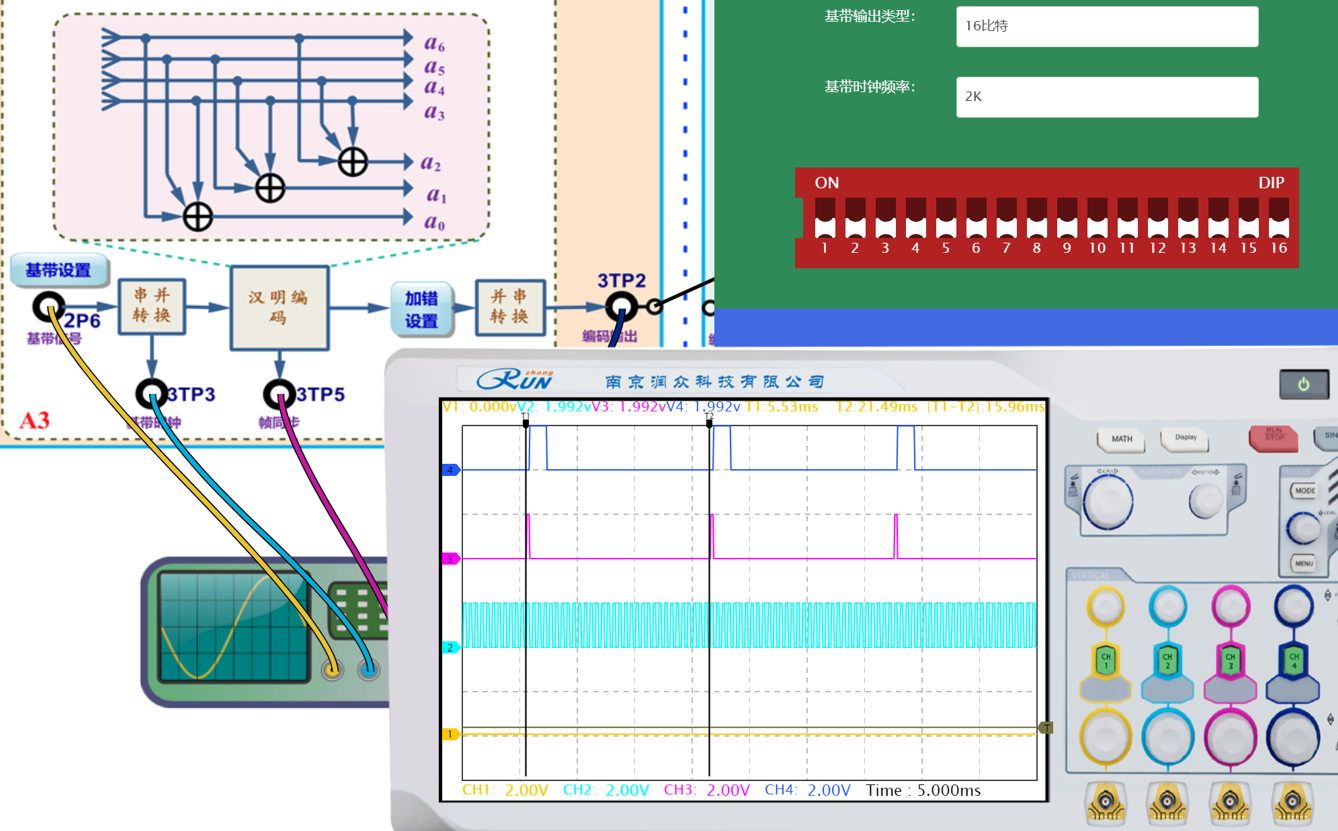The height and width of the screenshot is (831, 1338).
Task: Click the 3TP3 baseband clock test point
Action: [x=152, y=394]
